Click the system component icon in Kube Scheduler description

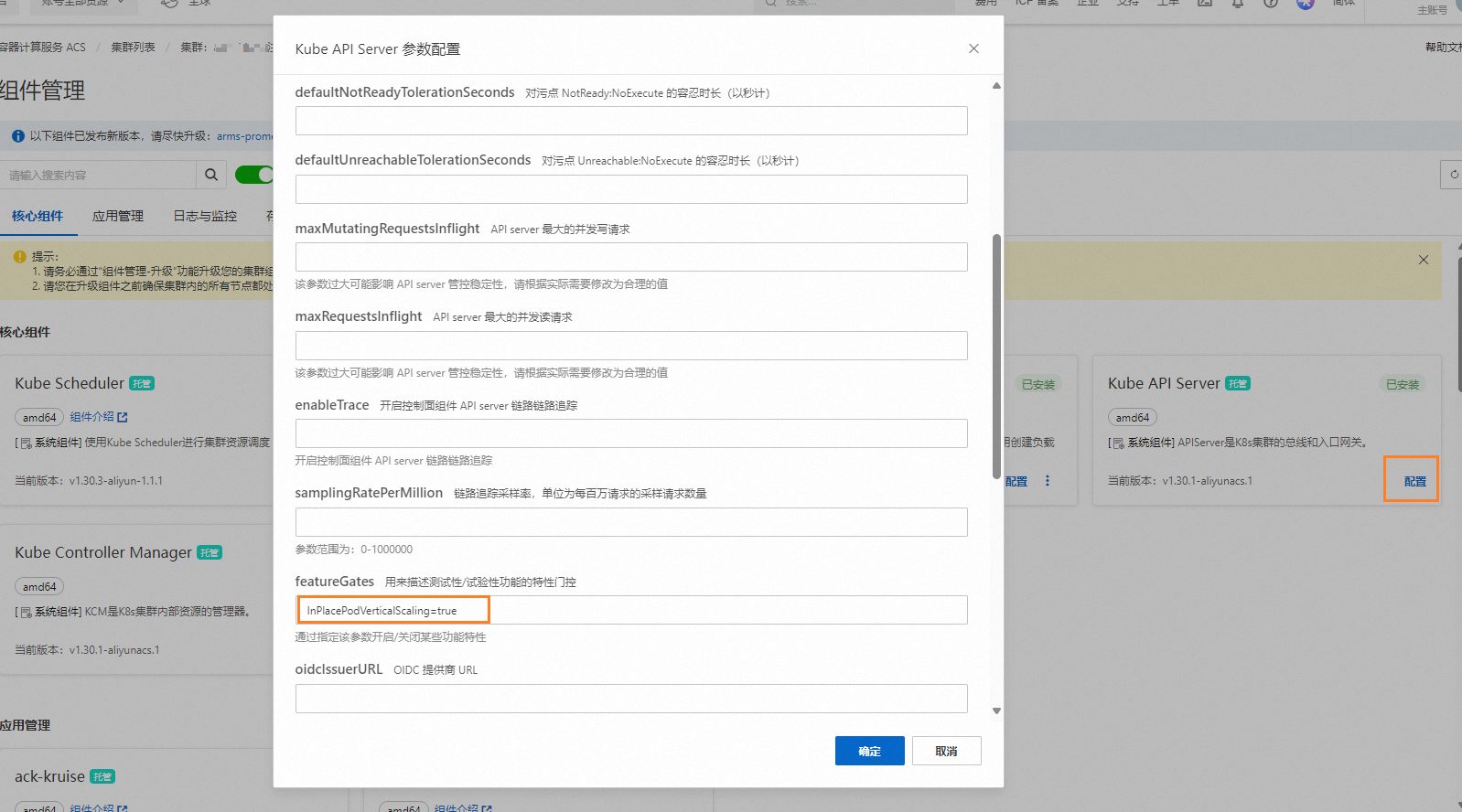click(x=26, y=443)
